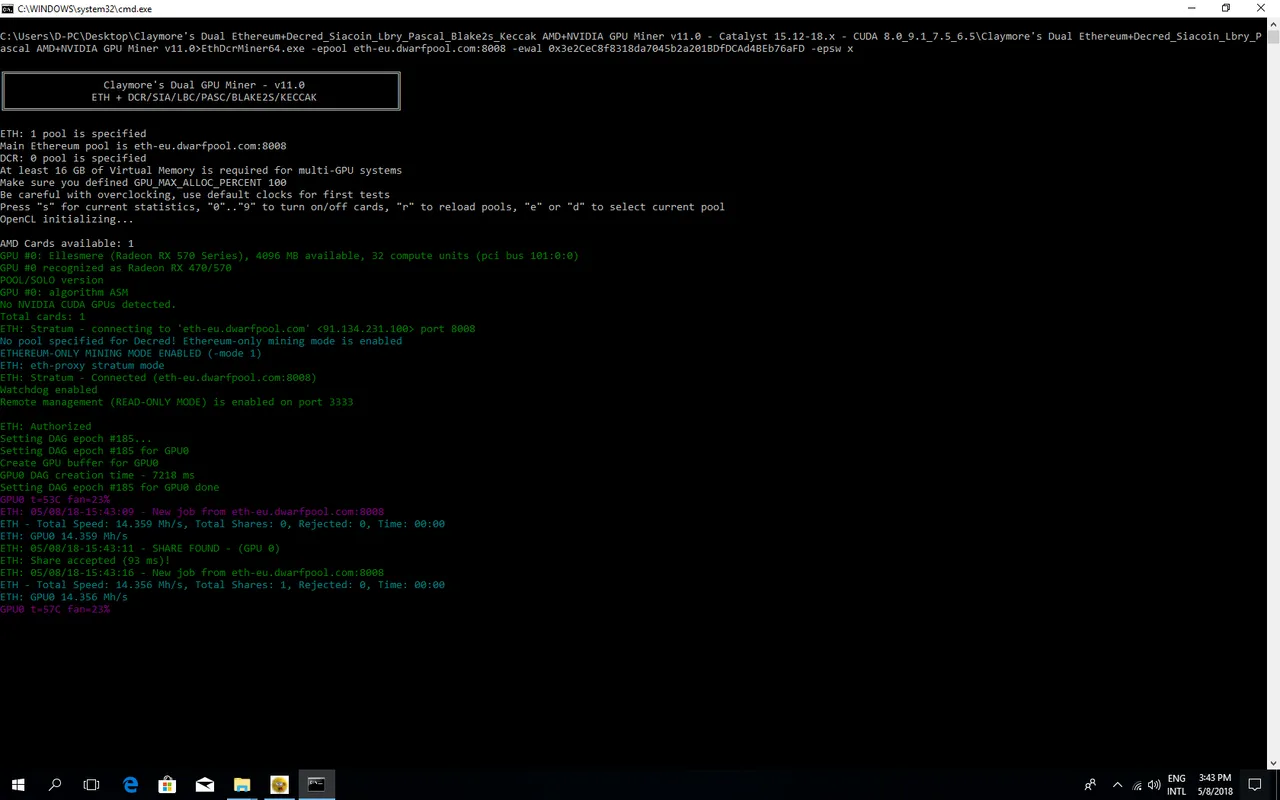Select the cmd.exe taskbar button
Screen dimensions: 1280x800
(x=316, y=785)
